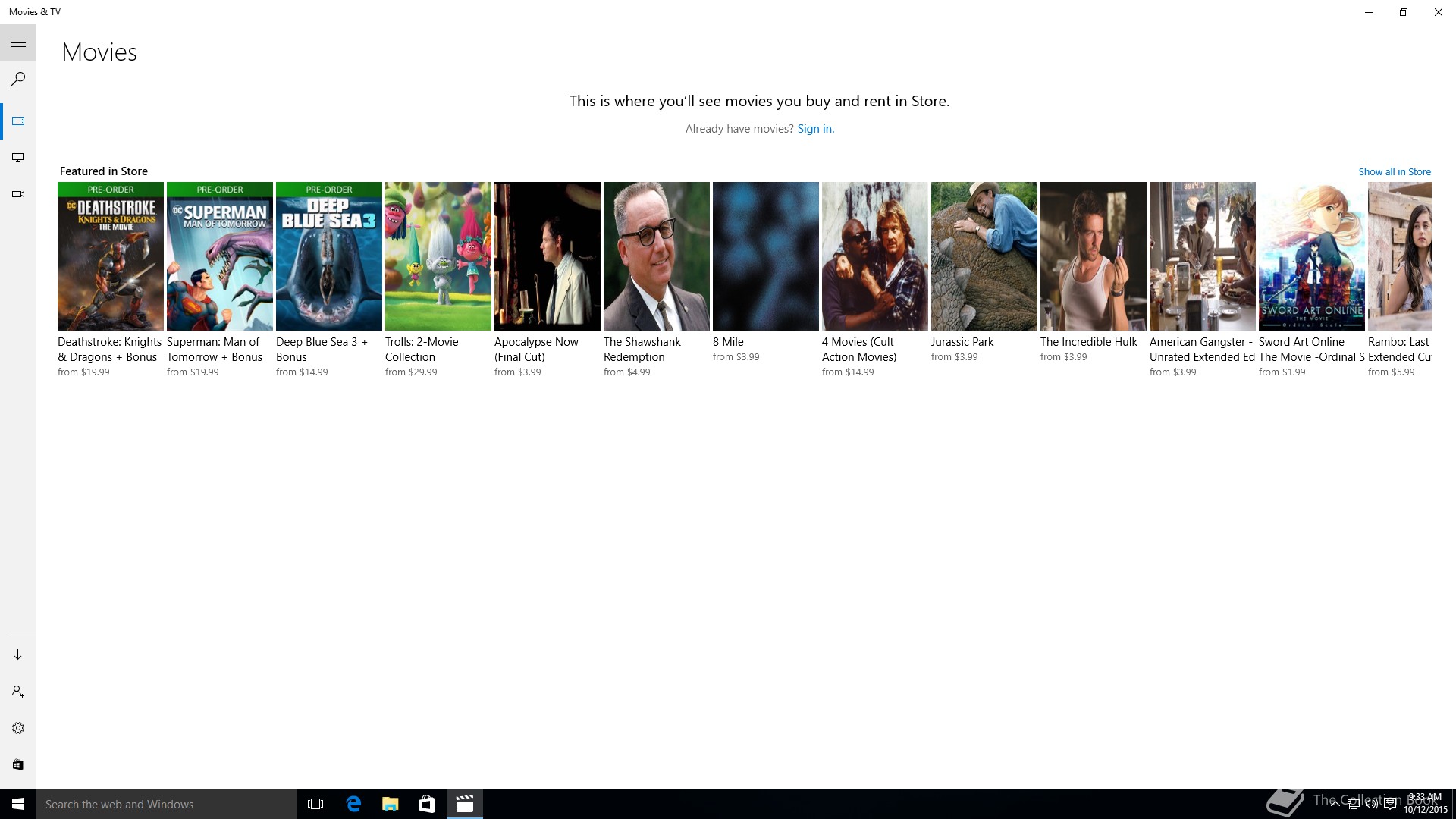Open the Videos camera icon in sidebar
The height and width of the screenshot is (819, 1456).
pyautogui.click(x=18, y=194)
